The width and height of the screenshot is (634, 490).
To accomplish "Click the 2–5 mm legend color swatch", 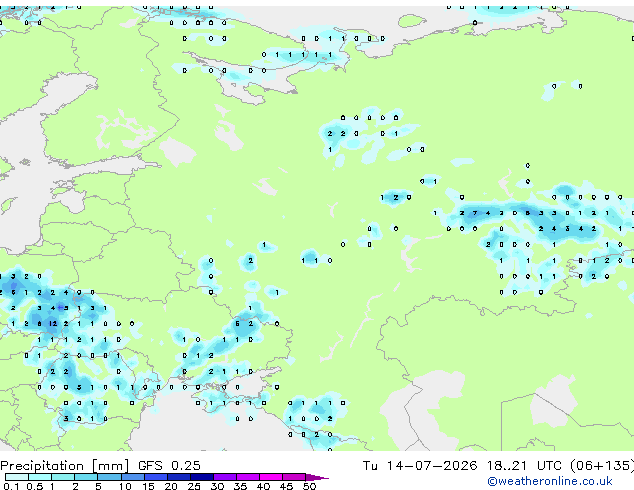I will pyautogui.click(x=86, y=477).
